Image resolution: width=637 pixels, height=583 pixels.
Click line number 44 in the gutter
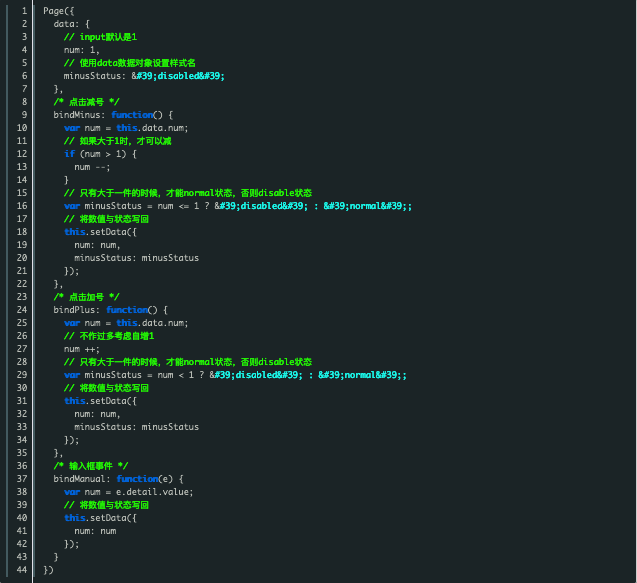(x=22, y=570)
